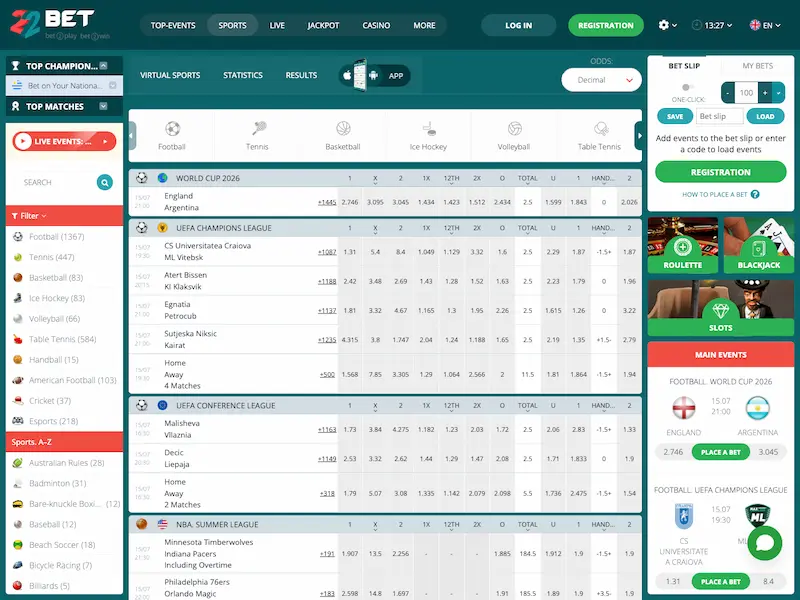This screenshot has height=600, width=800.
Task: Open the Filter dropdown
Action: coord(29,216)
